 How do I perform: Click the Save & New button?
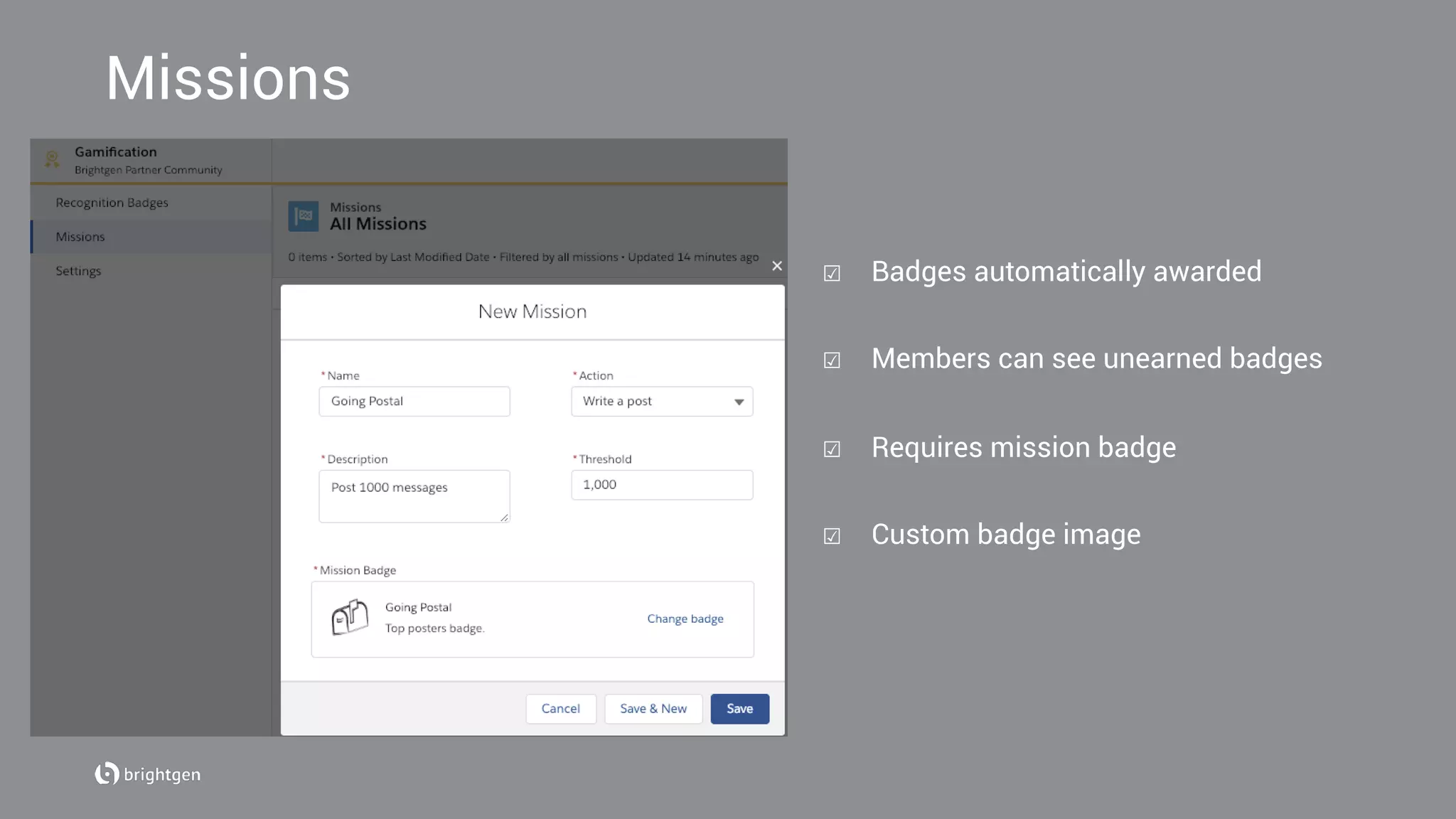pyautogui.click(x=653, y=709)
